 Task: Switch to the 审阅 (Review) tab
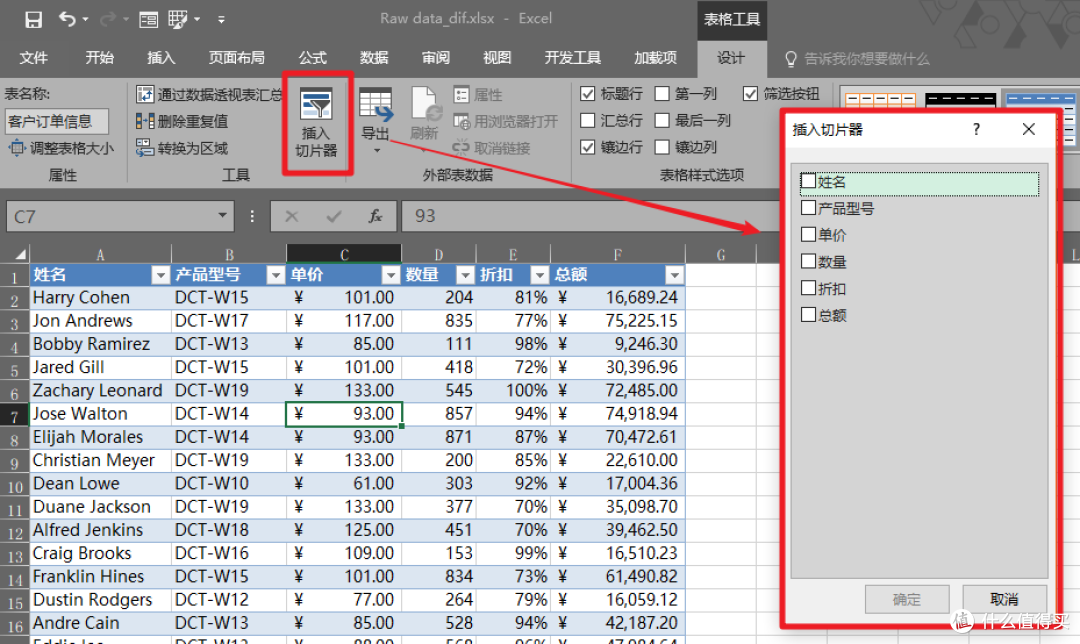435,58
